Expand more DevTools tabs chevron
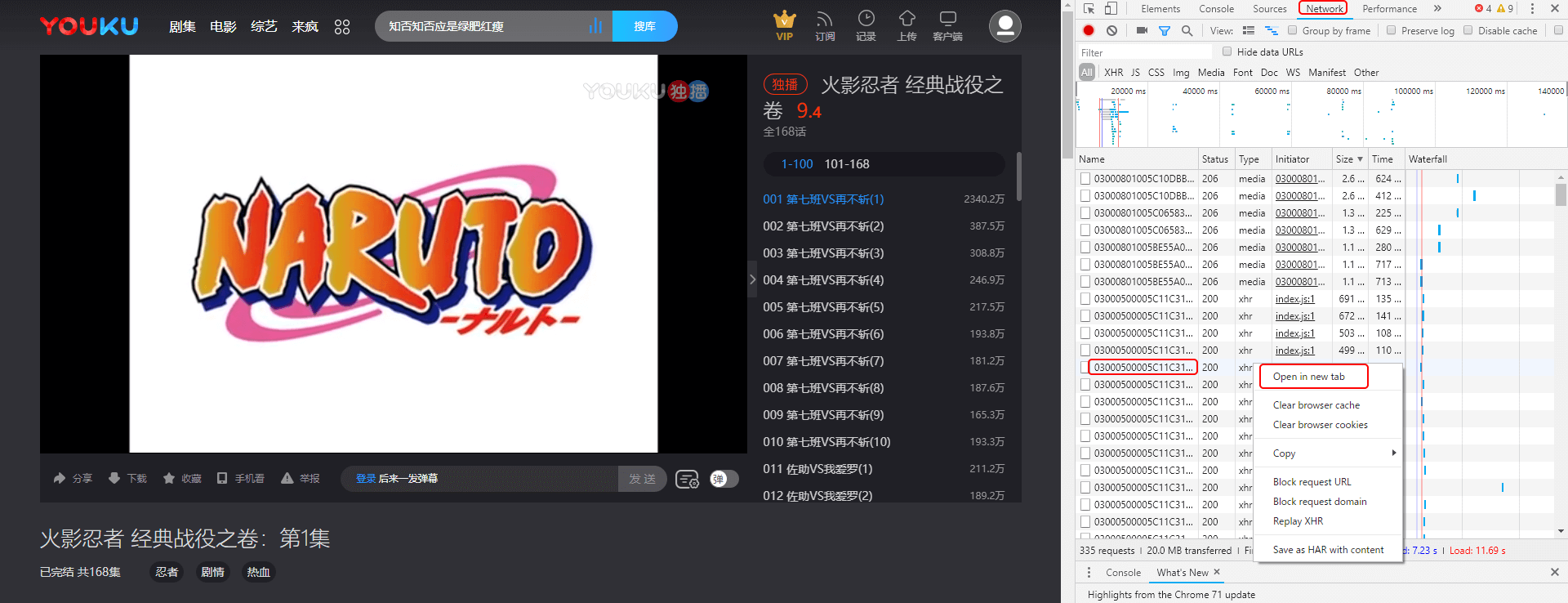The image size is (1568, 603). (x=1437, y=8)
